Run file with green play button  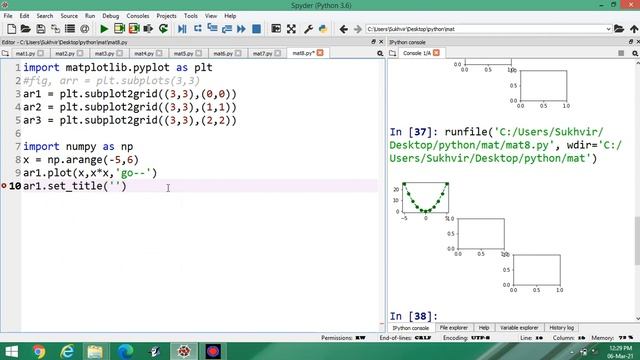104,29
